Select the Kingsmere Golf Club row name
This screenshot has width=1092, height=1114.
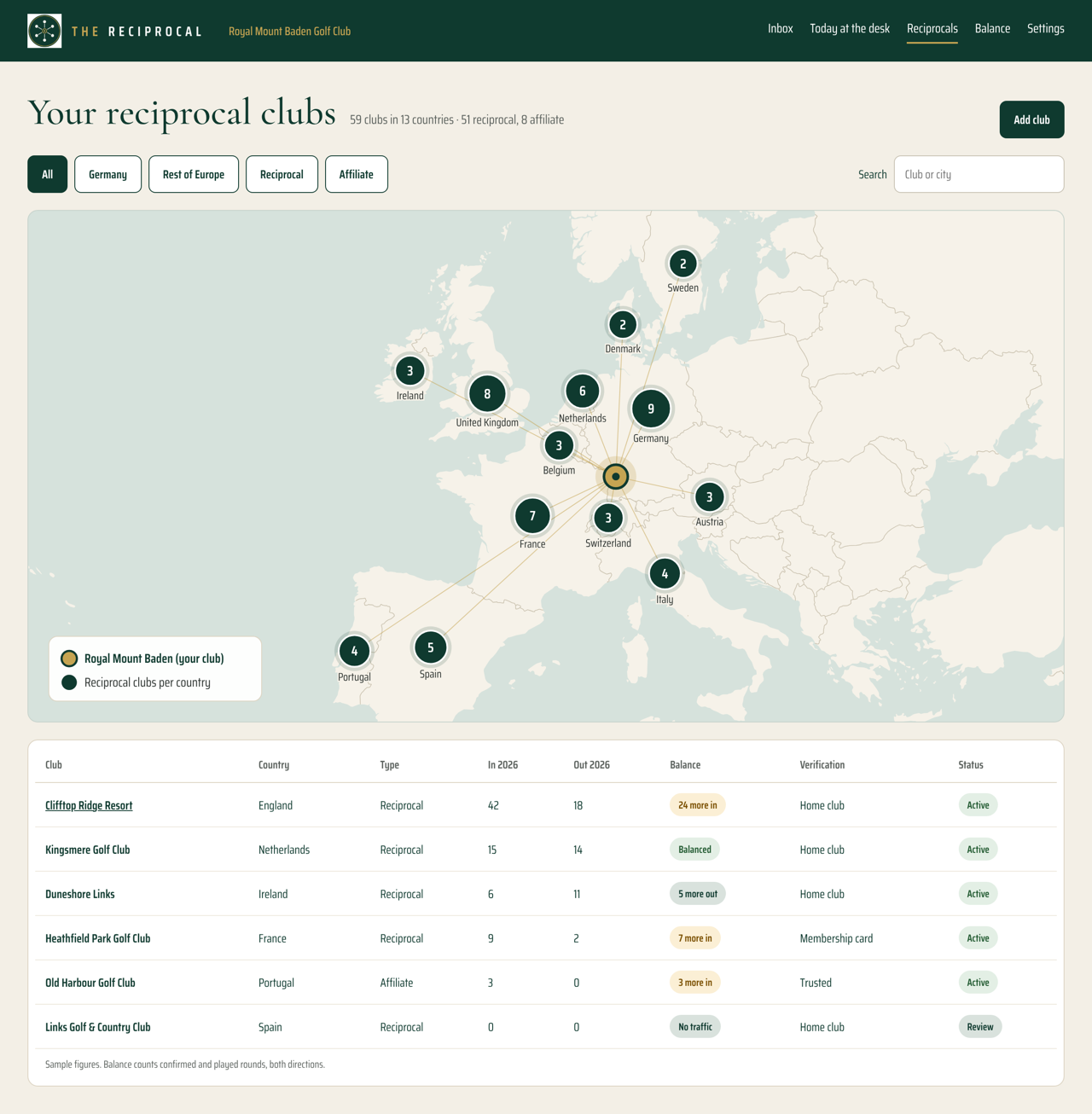[x=88, y=850]
